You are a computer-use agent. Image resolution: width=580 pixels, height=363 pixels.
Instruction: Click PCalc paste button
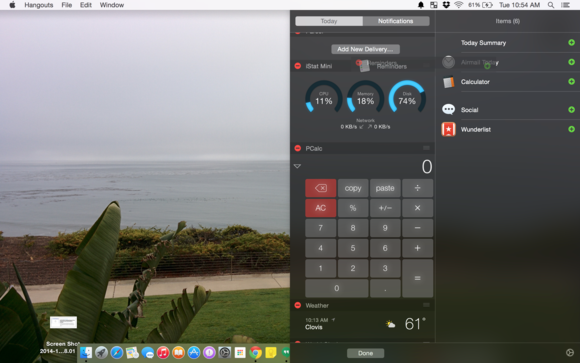tap(385, 188)
